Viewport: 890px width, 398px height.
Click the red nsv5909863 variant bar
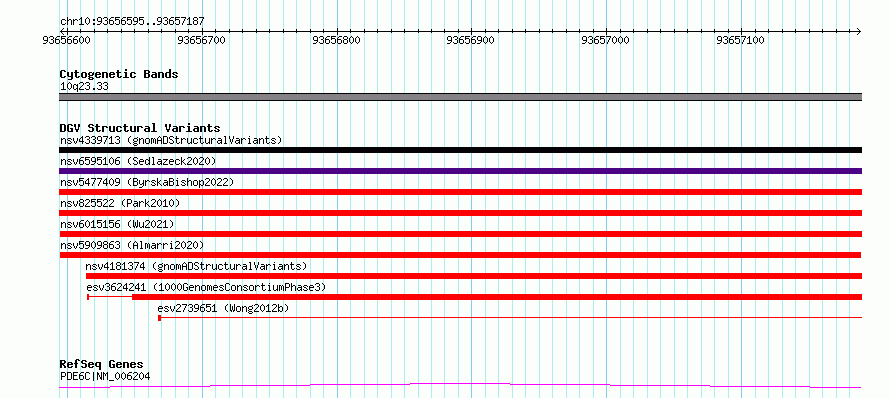460,255
